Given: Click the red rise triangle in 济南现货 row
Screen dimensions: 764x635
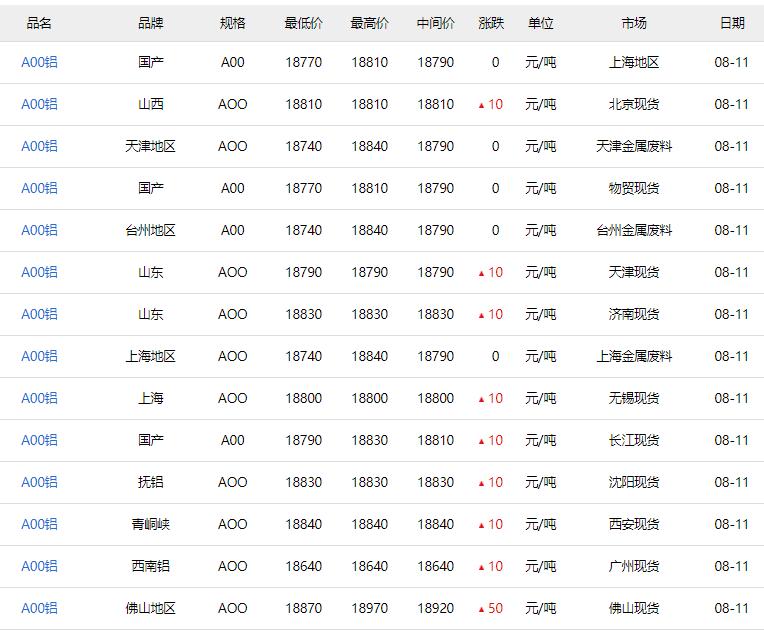Looking at the screenshot, I should [x=481, y=315].
